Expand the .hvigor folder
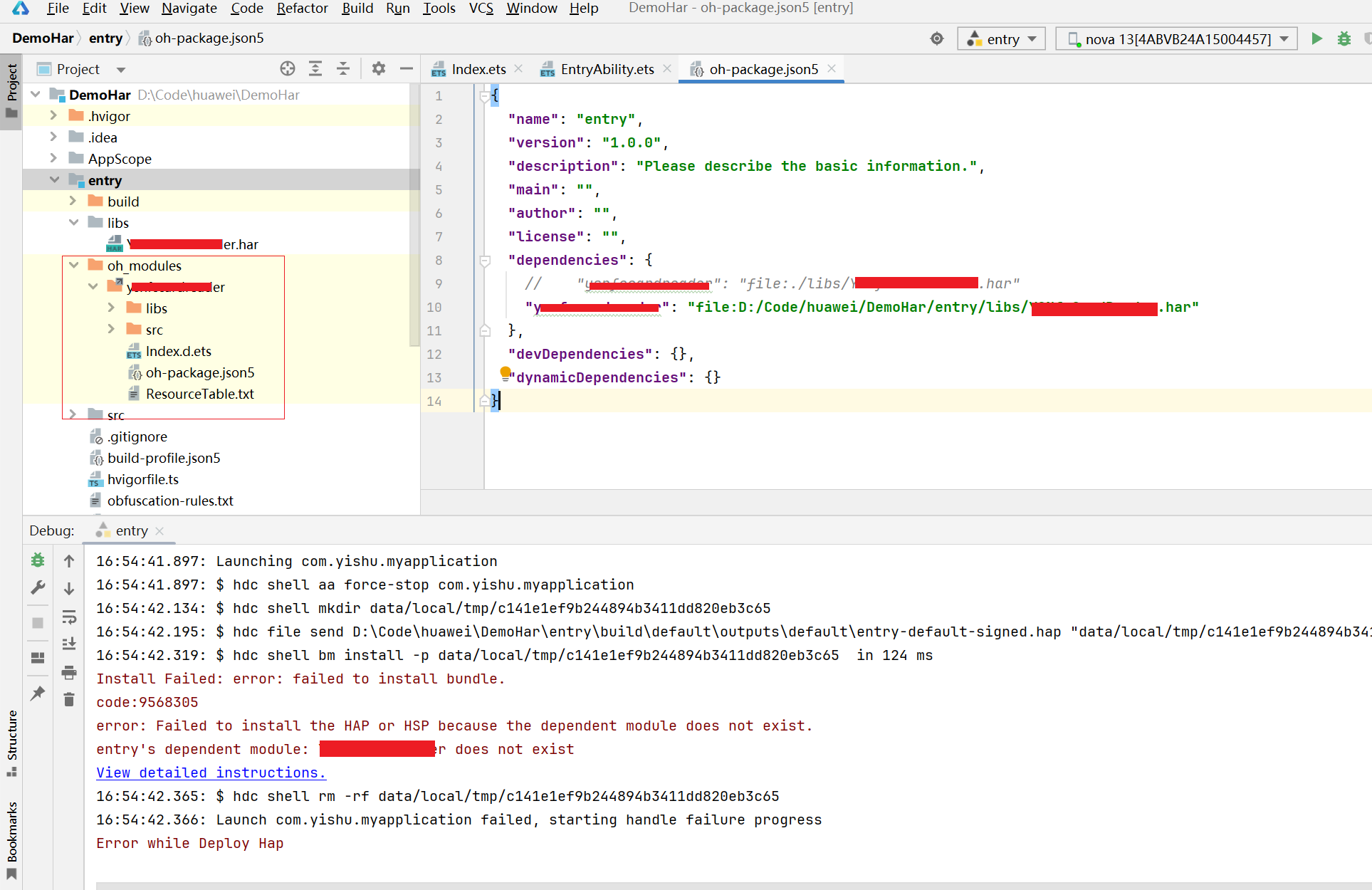Viewport: 1372px width, 890px height. click(x=54, y=115)
